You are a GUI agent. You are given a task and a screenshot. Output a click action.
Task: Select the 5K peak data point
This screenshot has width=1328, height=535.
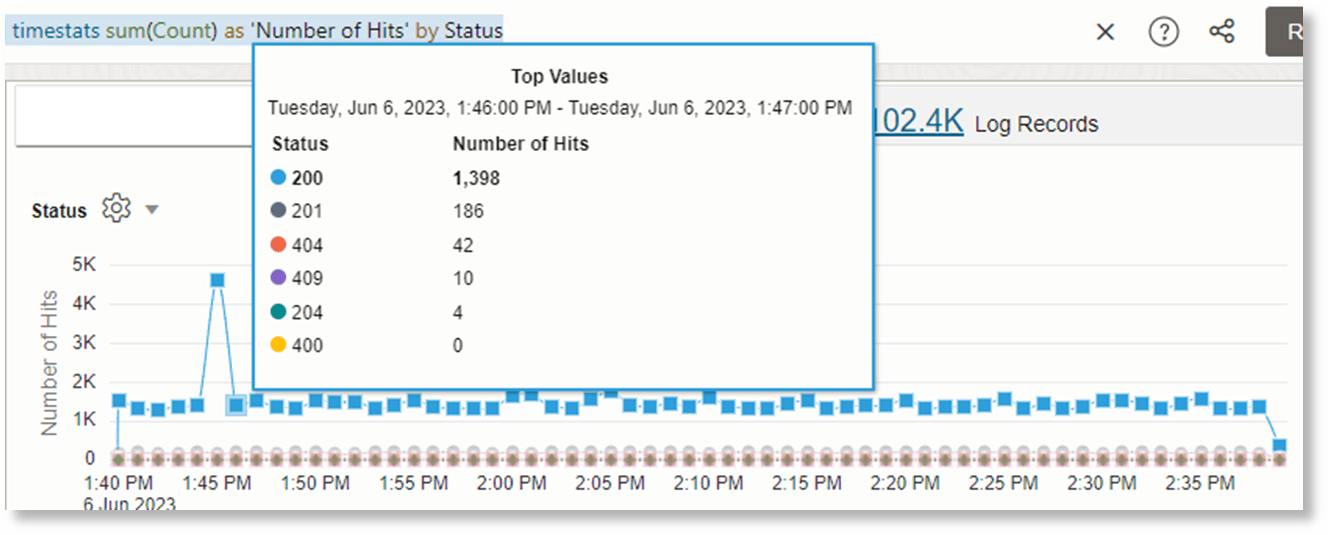pyautogui.click(x=216, y=280)
